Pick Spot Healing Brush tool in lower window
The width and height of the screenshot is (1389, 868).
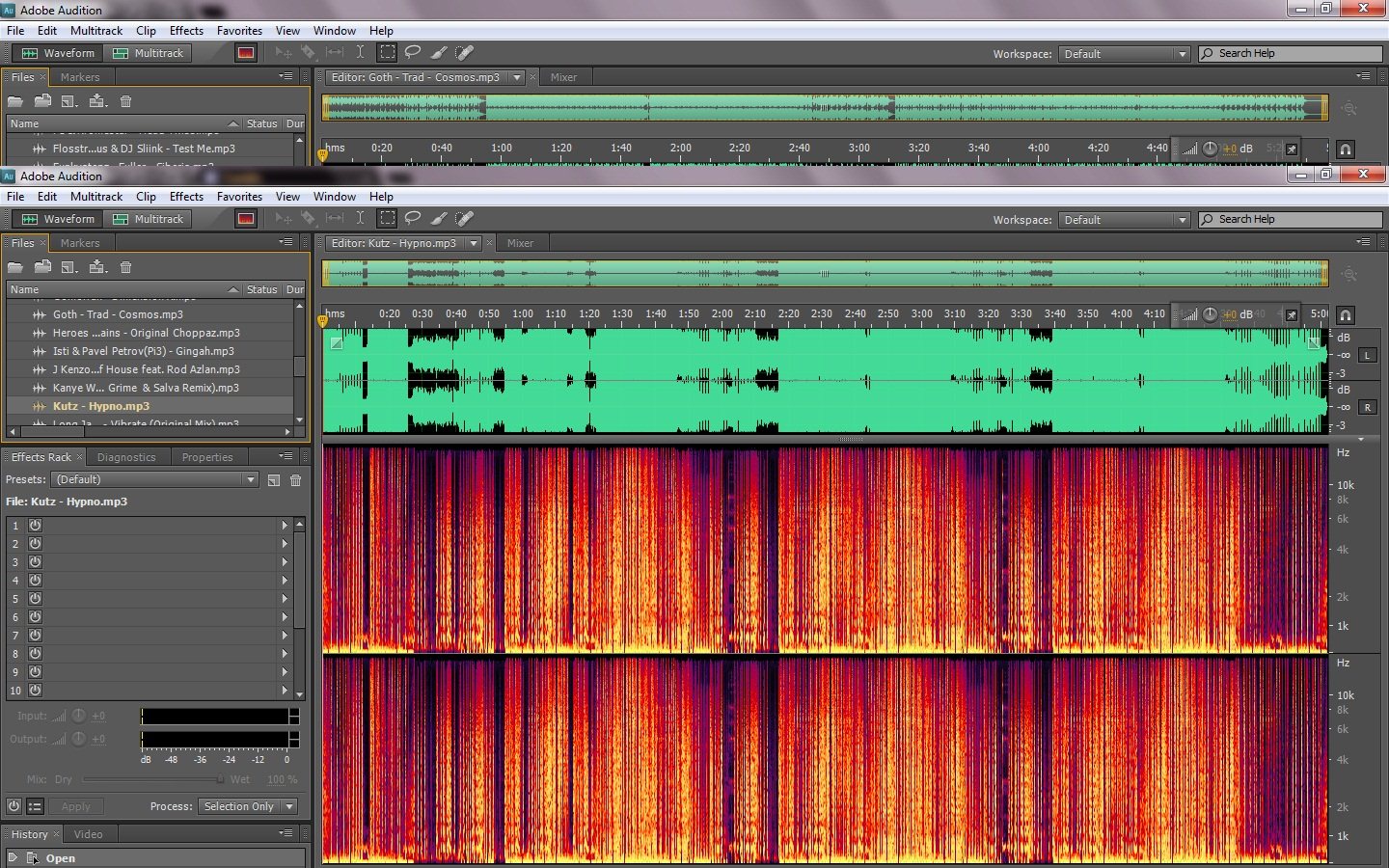click(x=464, y=219)
